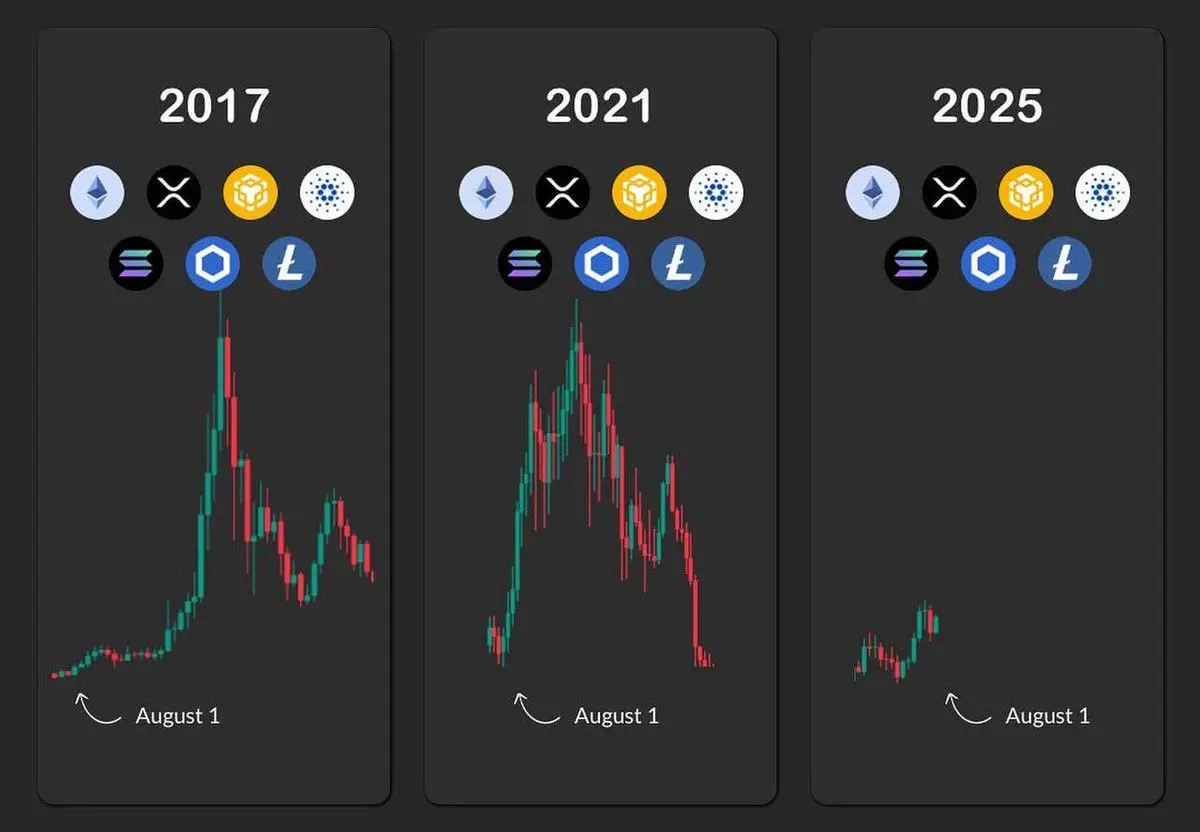Click the 2025 heading
This screenshot has width=1200, height=832.
coord(987,106)
